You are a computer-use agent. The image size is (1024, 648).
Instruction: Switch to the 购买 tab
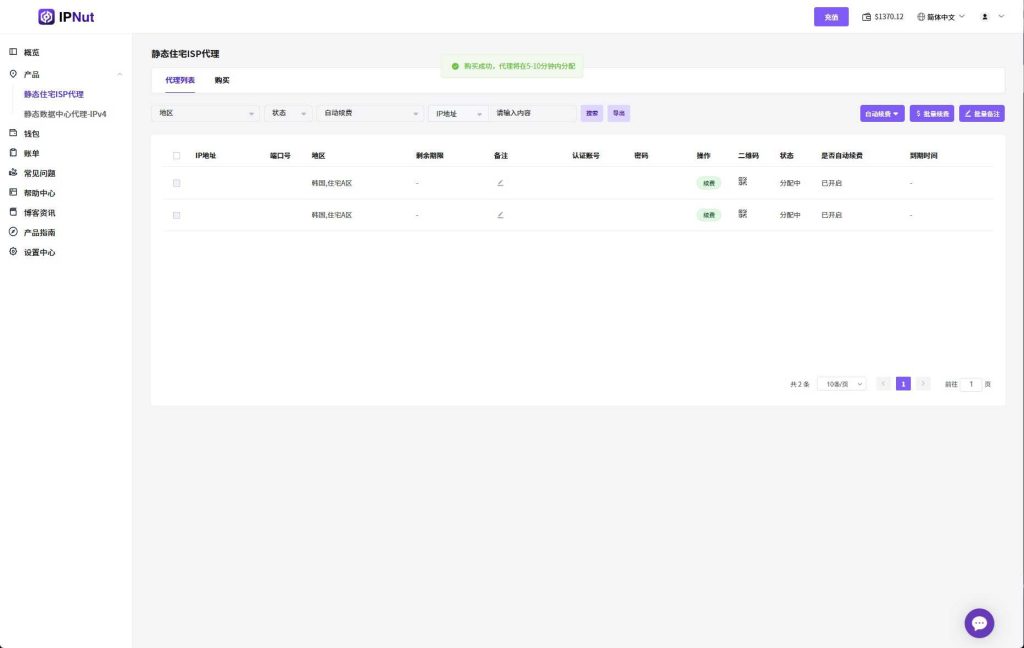pos(222,80)
